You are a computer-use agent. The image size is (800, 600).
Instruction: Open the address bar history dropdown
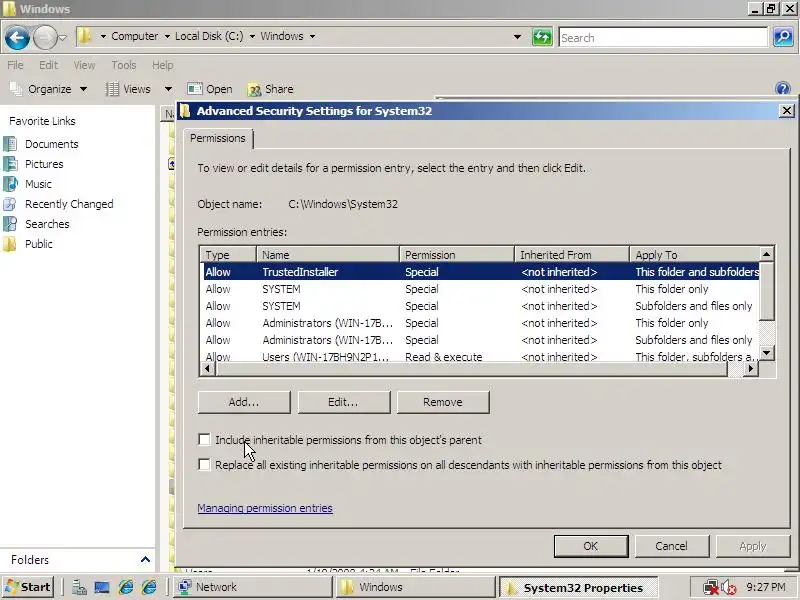tap(517, 37)
